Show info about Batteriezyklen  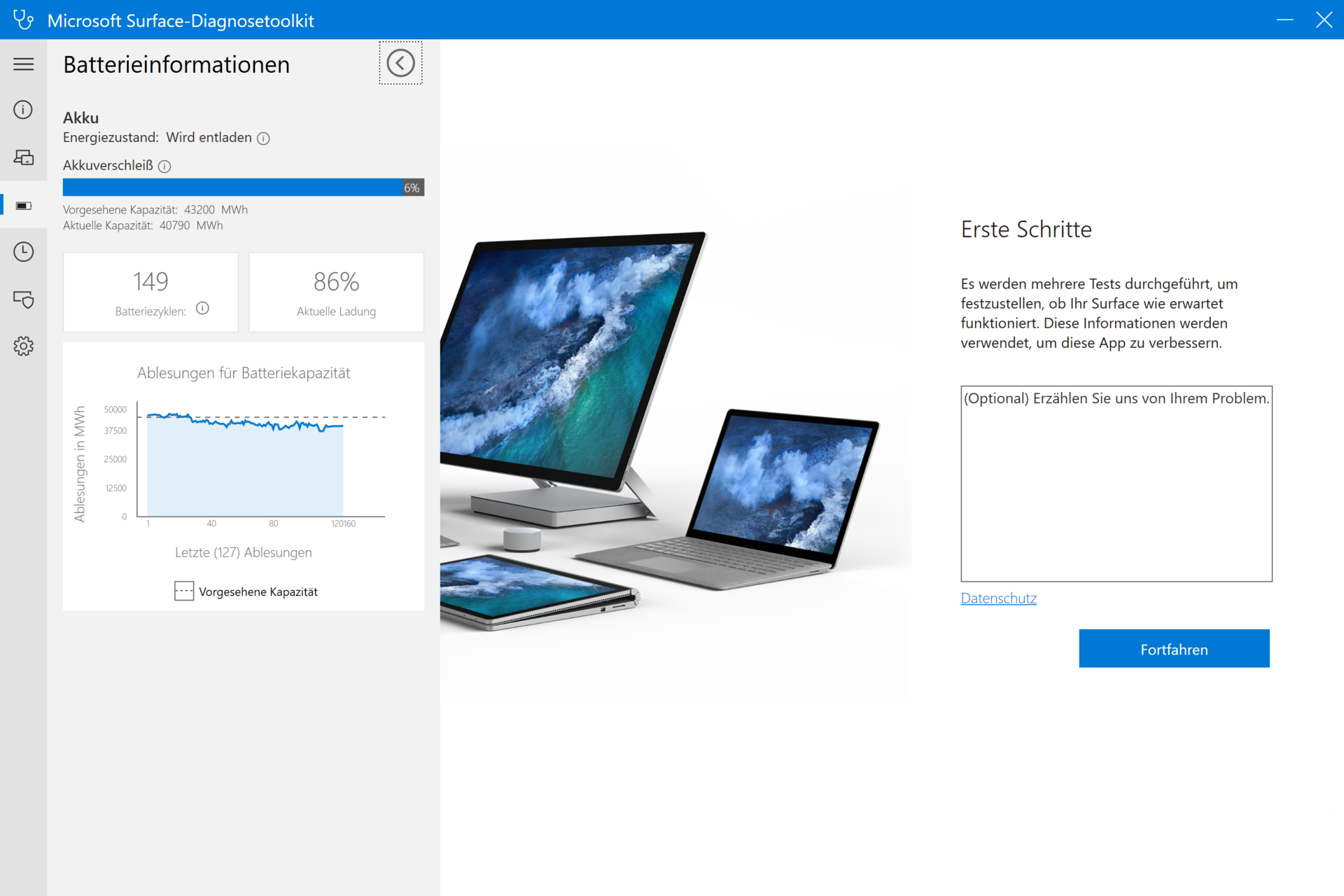tap(202, 309)
